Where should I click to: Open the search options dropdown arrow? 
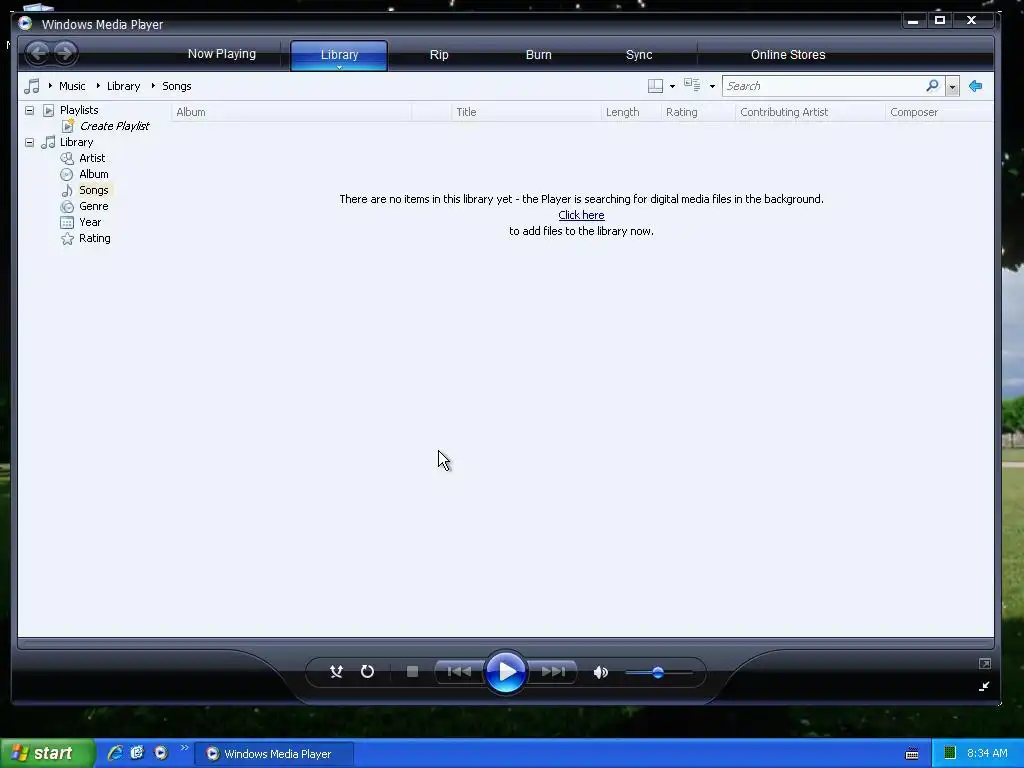pos(952,86)
